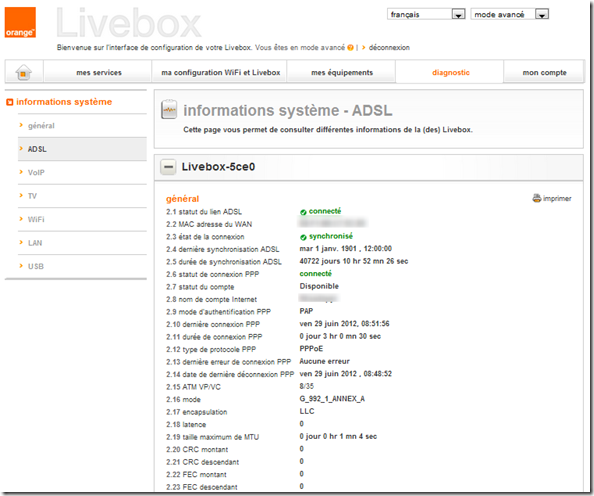This screenshot has width=594, height=496.
Task: Click the LLC encapsulation value
Action: click(307, 411)
